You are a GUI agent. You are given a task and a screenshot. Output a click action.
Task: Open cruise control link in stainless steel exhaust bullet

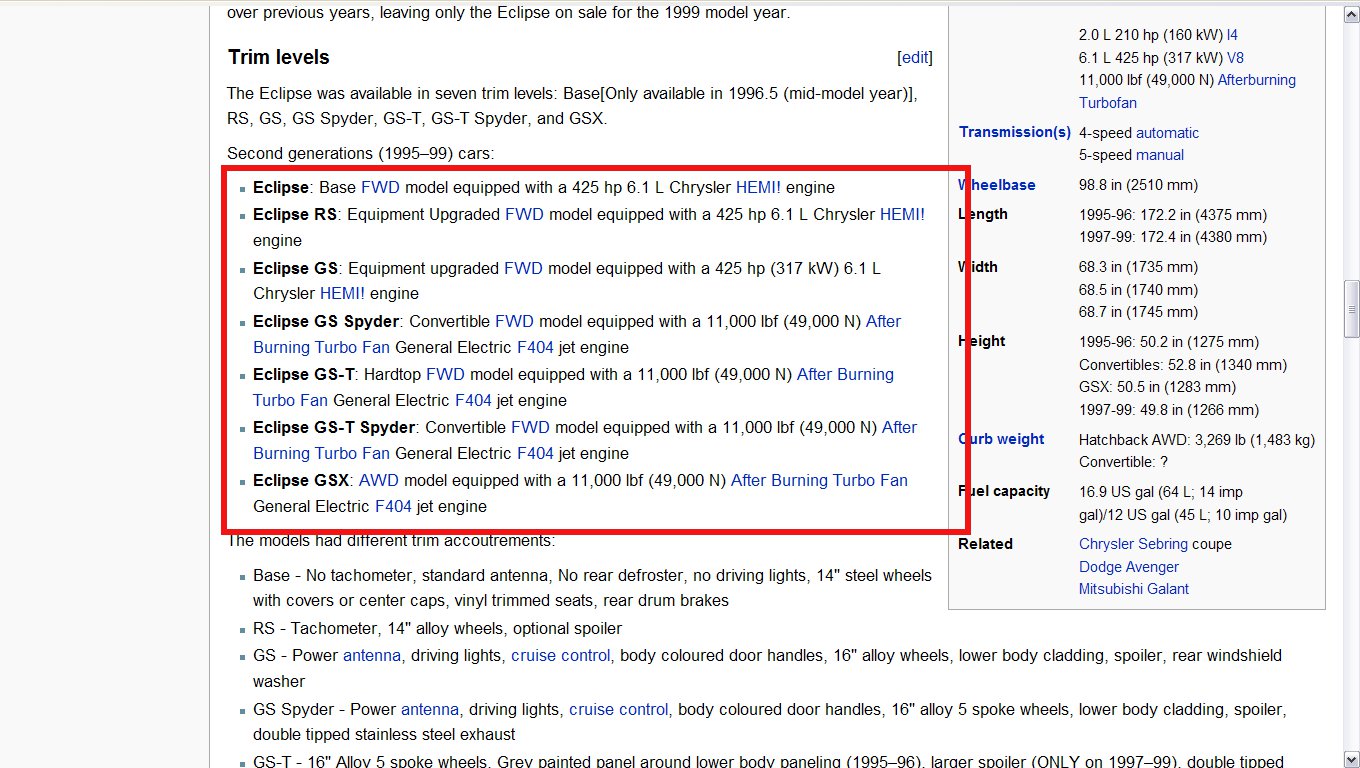tap(620, 709)
